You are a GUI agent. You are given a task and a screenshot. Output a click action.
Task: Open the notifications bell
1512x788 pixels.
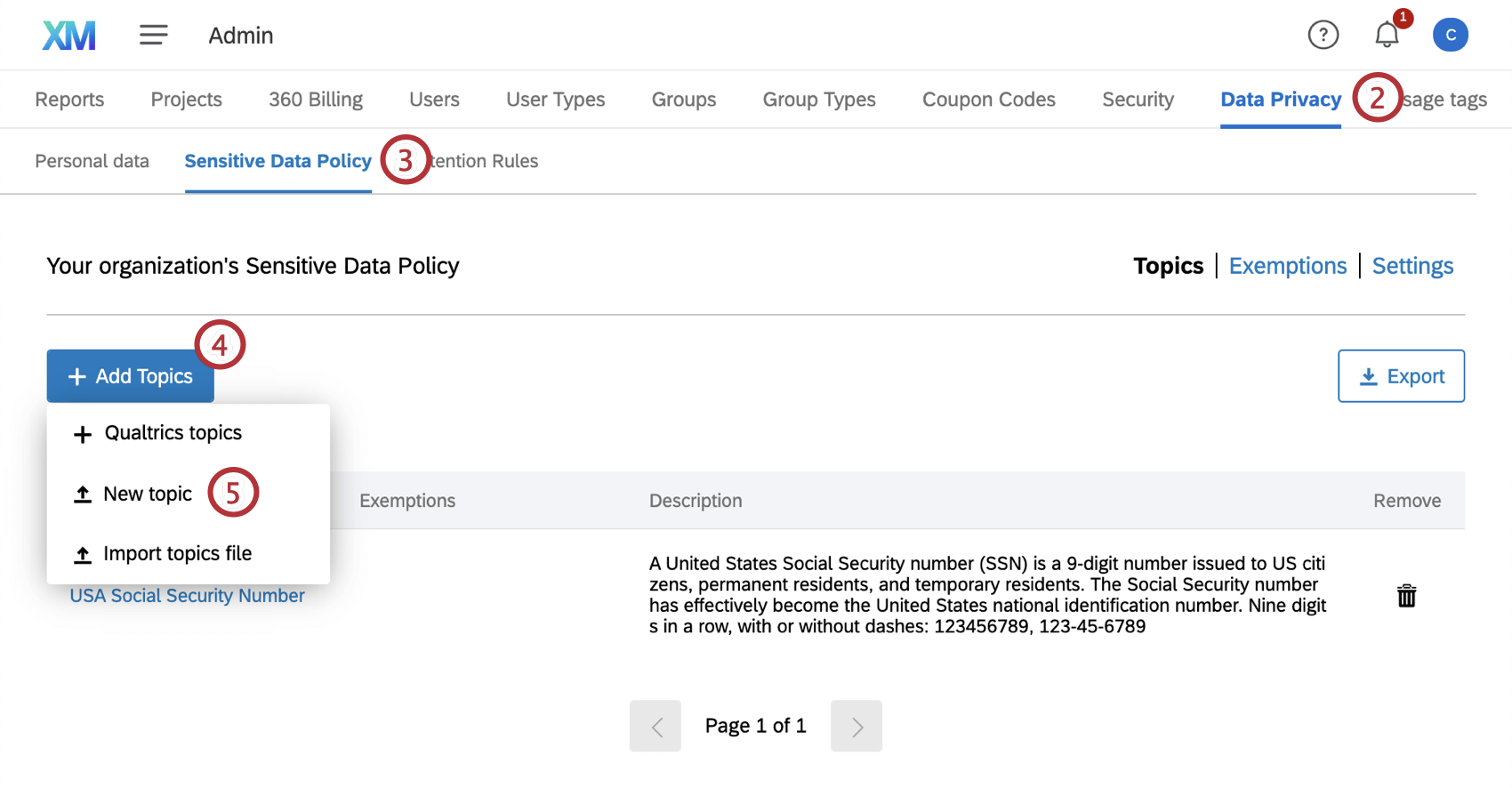coord(1387,36)
